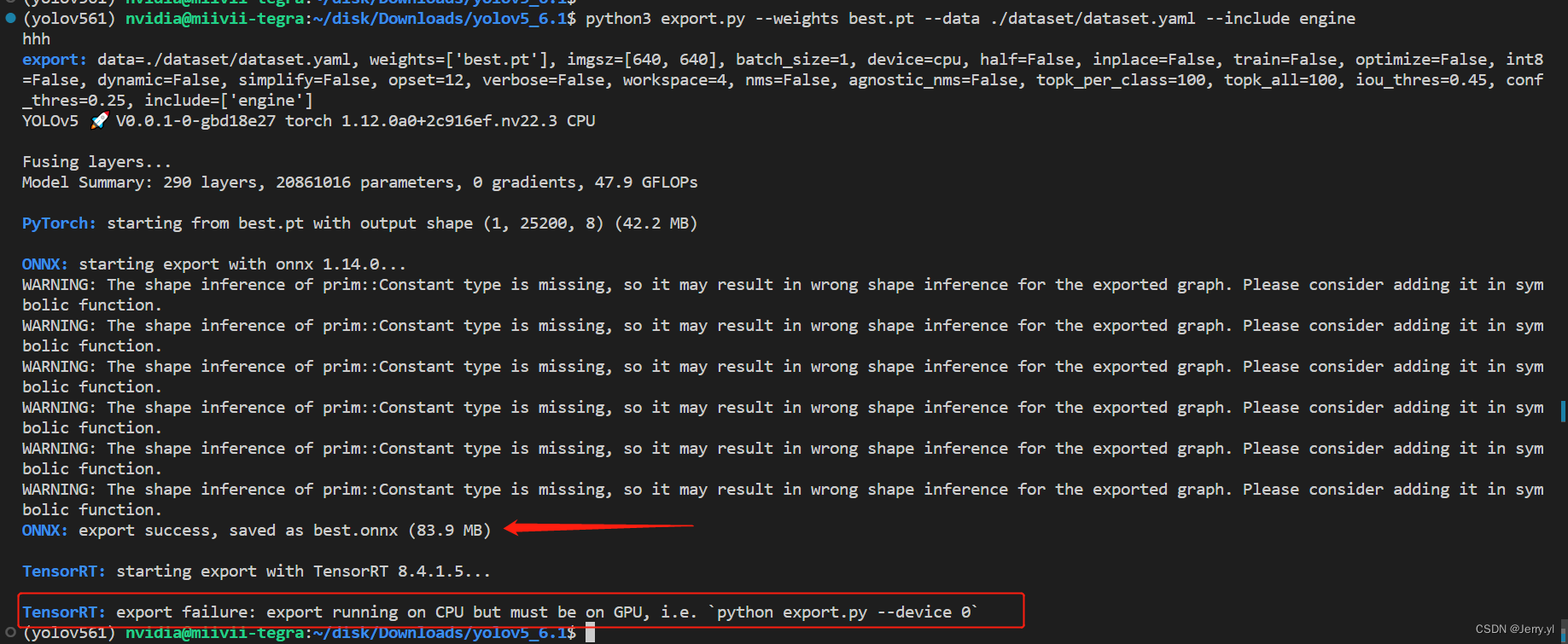Click the '47.9 GFLOPs' value
1568x644 pixels.
[646, 183]
